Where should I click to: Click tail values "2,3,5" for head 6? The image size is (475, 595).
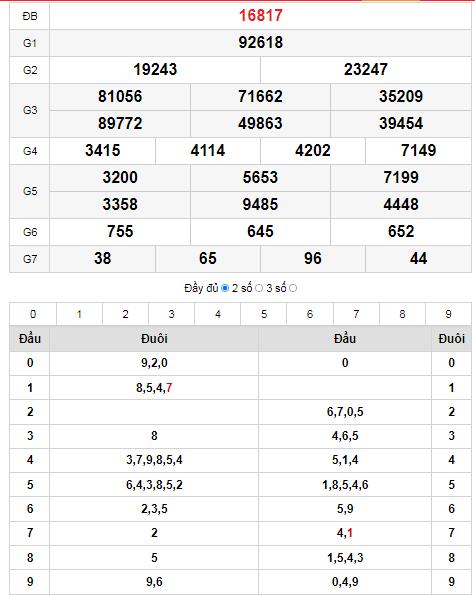click(x=154, y=509)
